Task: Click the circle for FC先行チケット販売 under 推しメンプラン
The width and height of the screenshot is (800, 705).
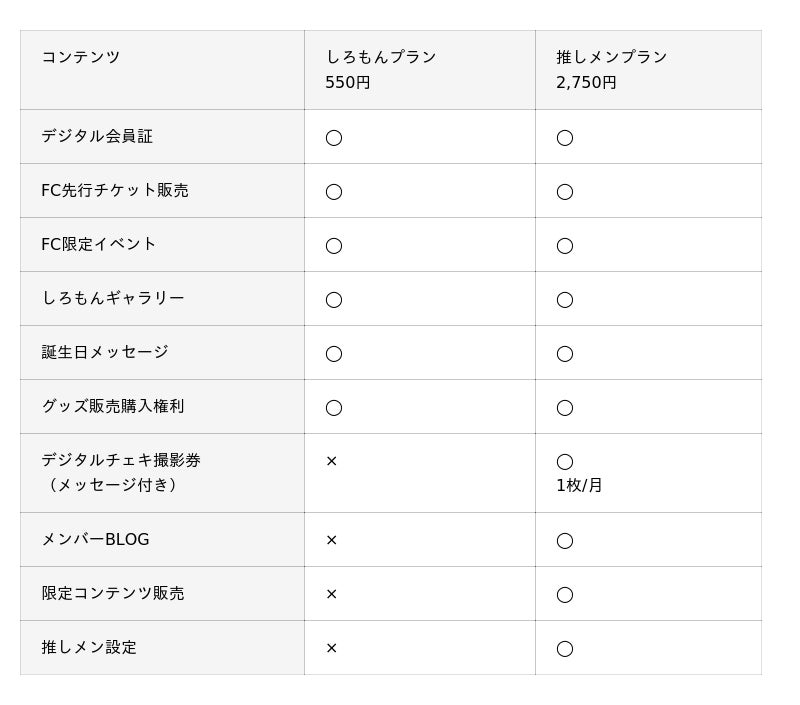Action: tap(565, 192)
